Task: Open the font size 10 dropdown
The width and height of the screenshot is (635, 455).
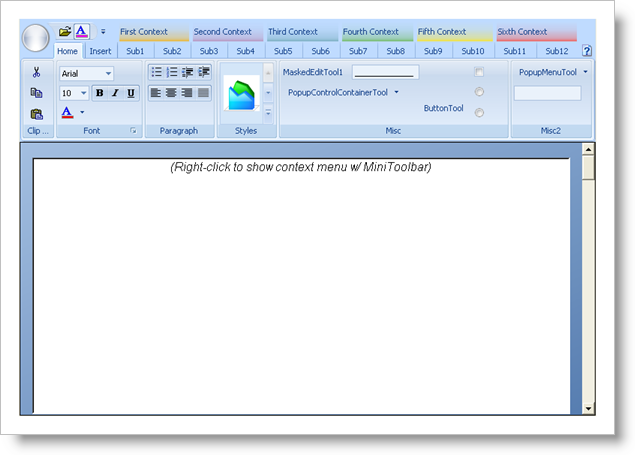Action: point(83,93)
